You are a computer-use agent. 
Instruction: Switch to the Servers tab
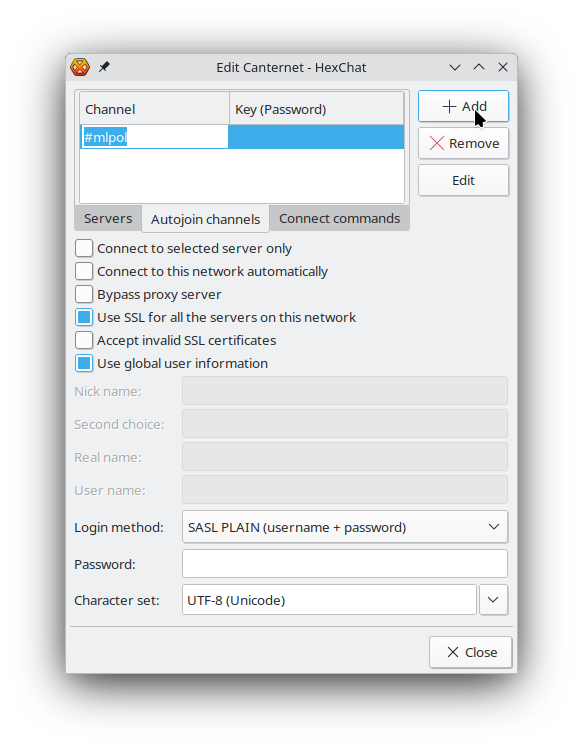[x=108, y=218]
